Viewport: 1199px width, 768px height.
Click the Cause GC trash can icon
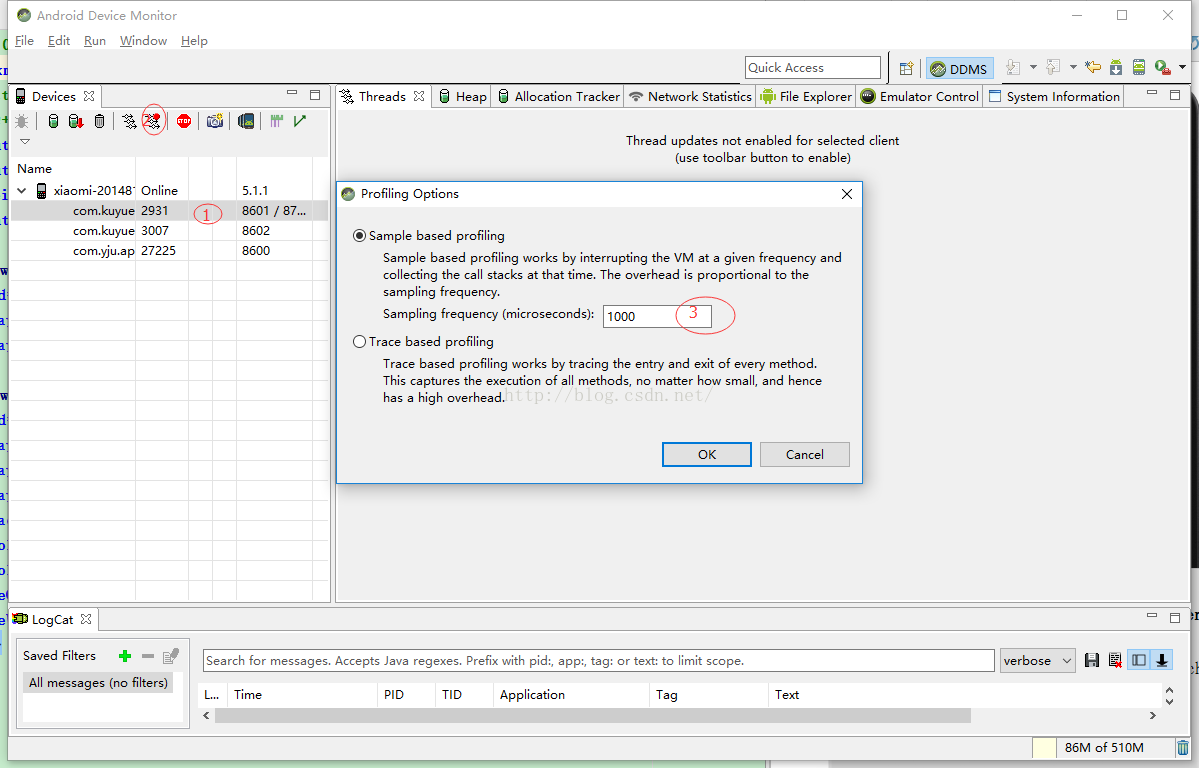pyautogui.click(x=99, y=121)
